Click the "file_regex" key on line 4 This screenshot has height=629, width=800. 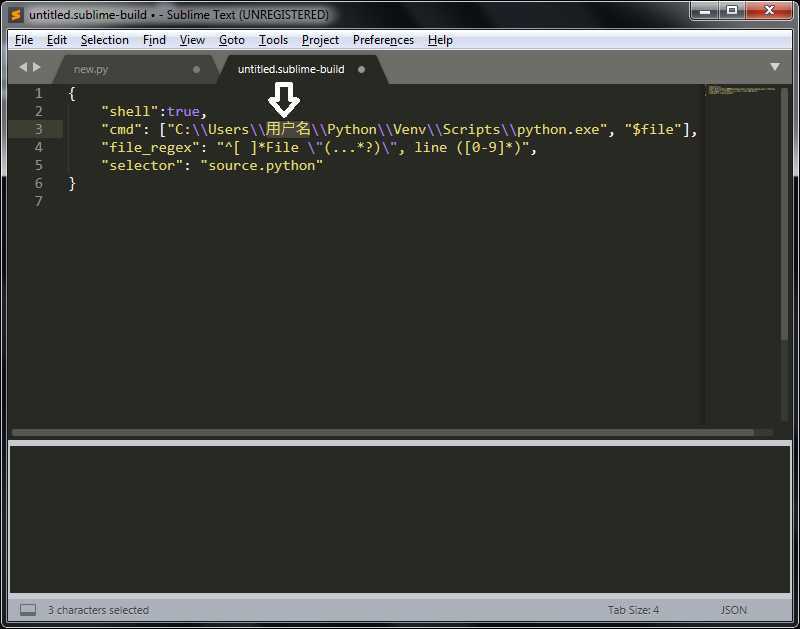[x=151, y=147]
